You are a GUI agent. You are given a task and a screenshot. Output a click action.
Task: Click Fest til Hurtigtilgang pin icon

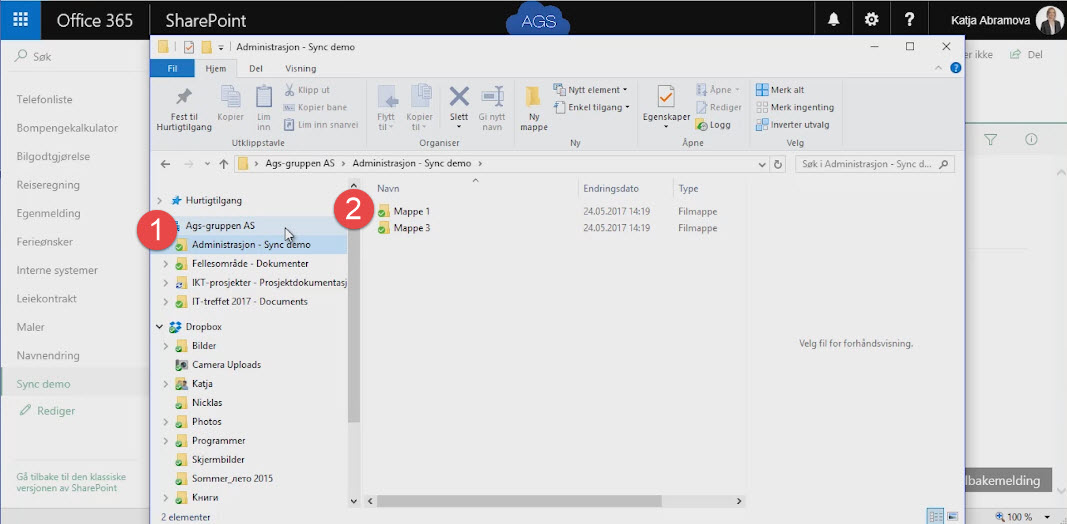point(184,98)
